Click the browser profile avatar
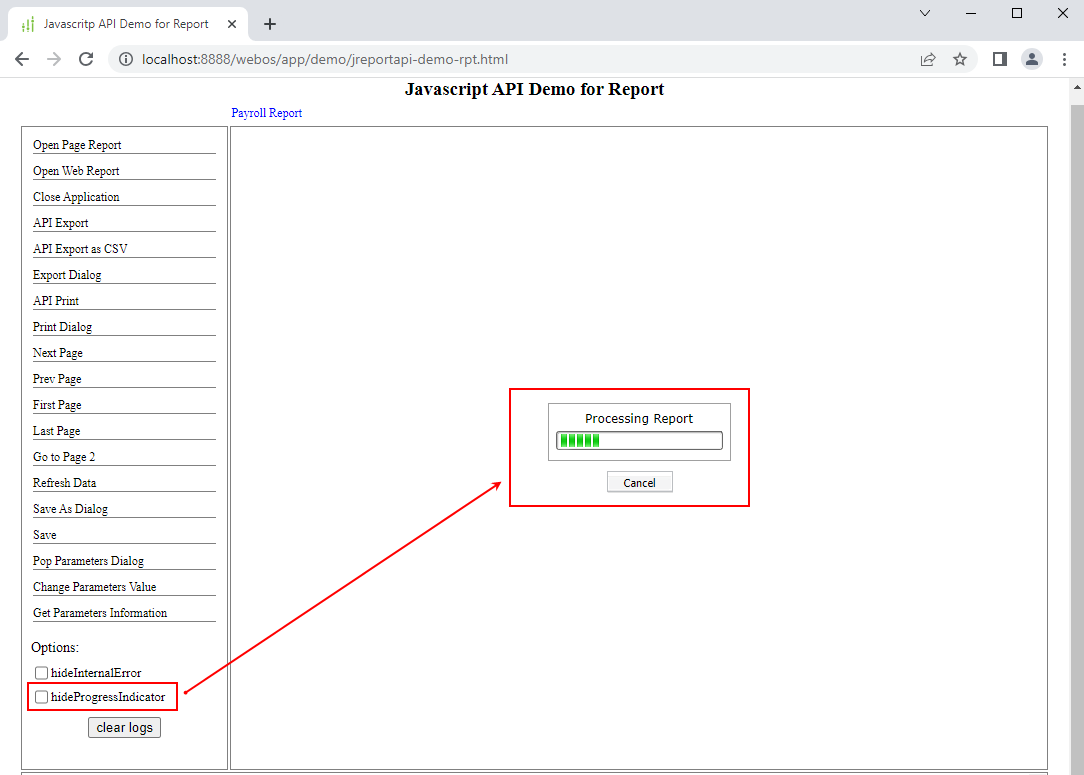 pyautogui.click(x=1032, y=59)
